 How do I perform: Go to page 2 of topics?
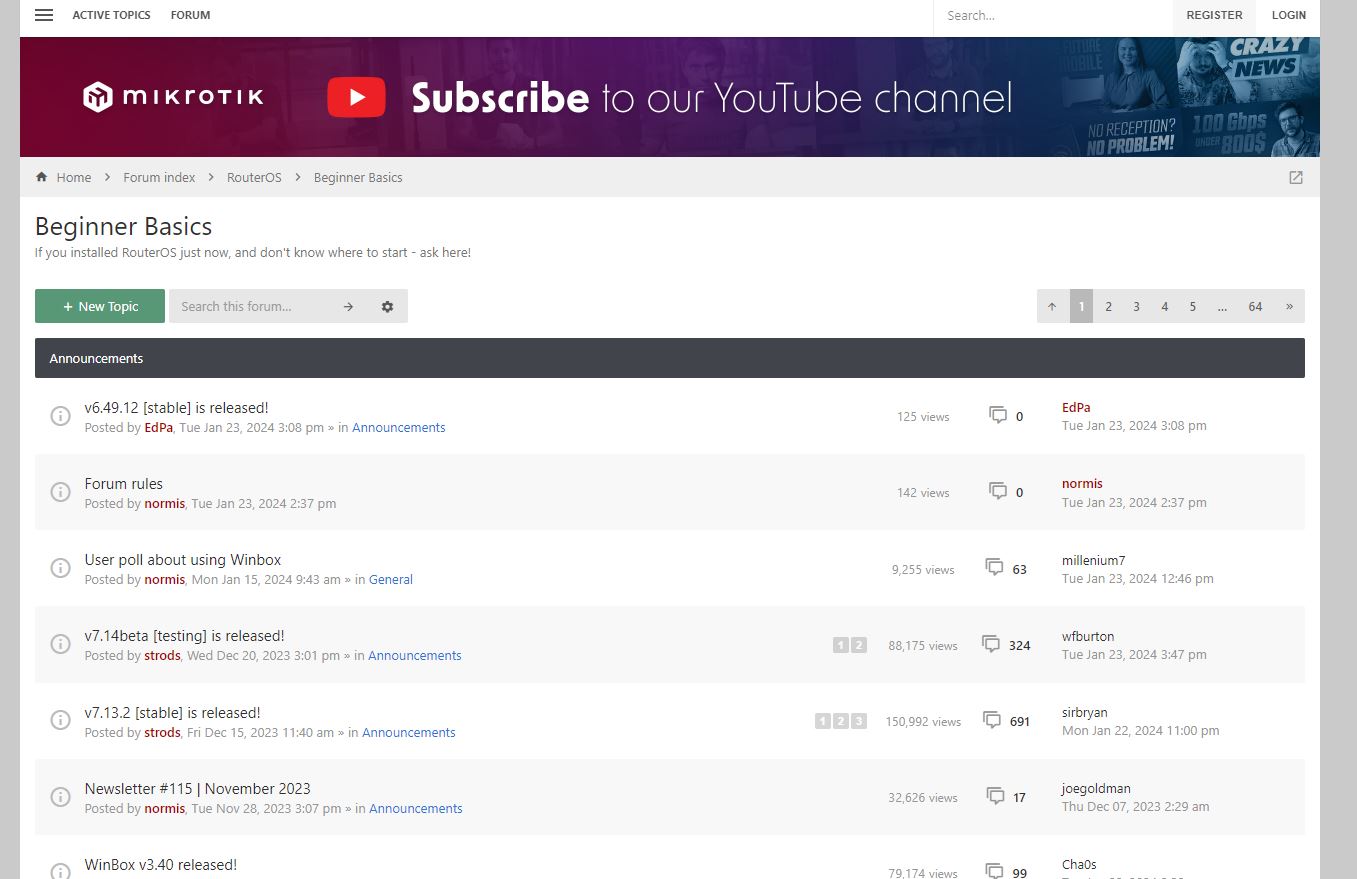(1108, 306)
